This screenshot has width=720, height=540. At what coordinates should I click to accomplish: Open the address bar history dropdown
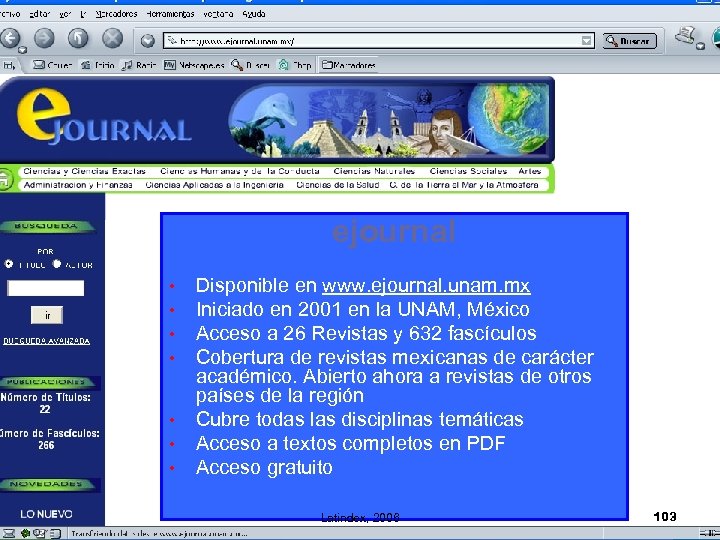[586, 41]
